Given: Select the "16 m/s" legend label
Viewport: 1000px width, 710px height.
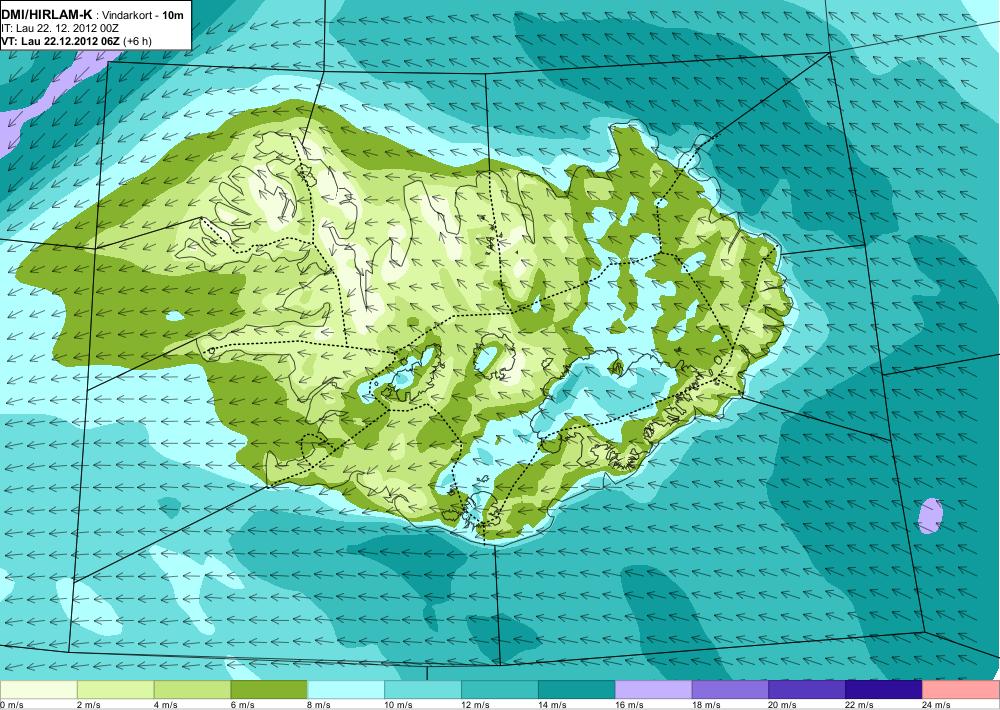Looking at the screenshot, I should coord(629,705).
